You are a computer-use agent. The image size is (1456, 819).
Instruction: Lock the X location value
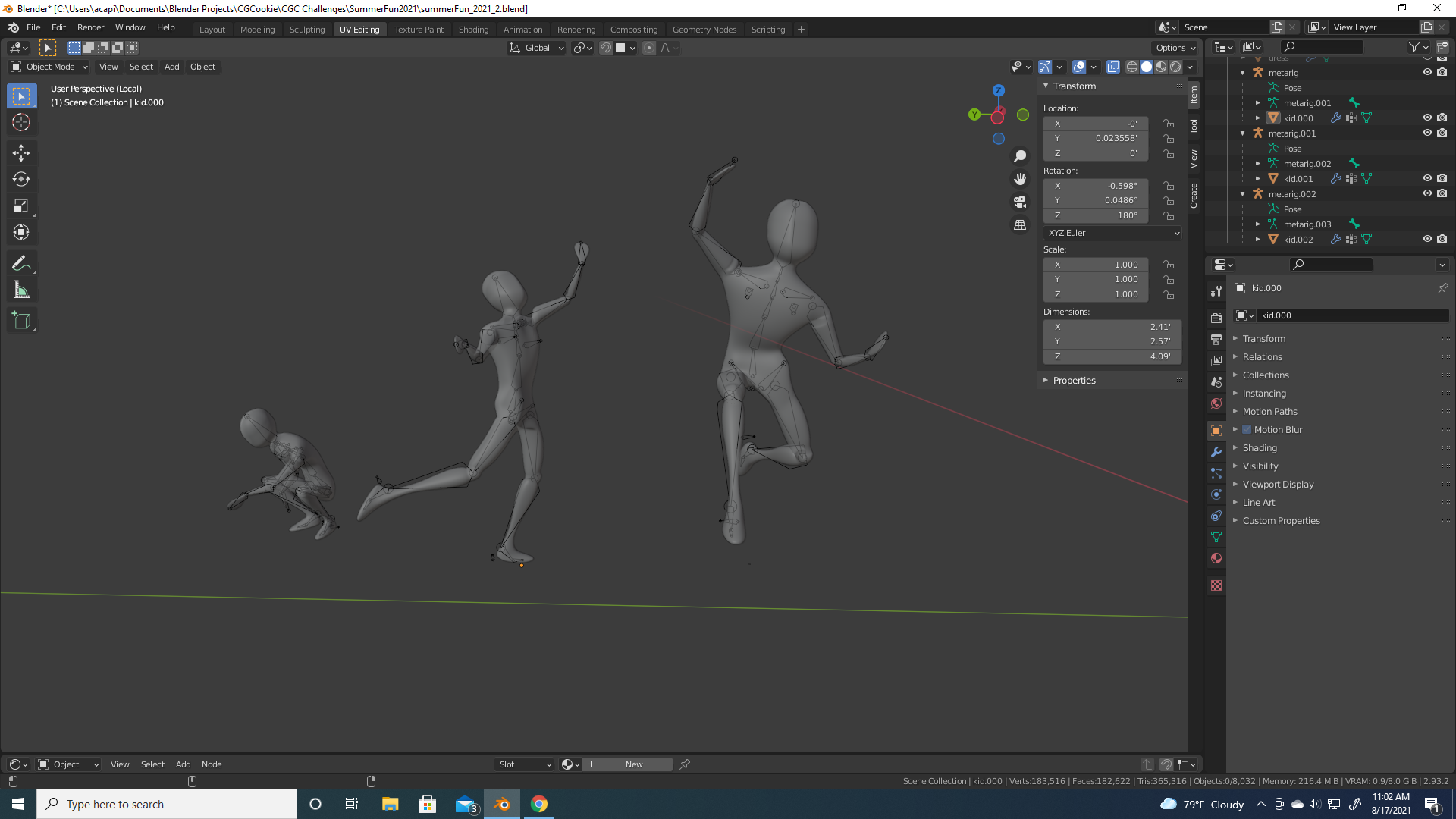[x=1169, y=124]
